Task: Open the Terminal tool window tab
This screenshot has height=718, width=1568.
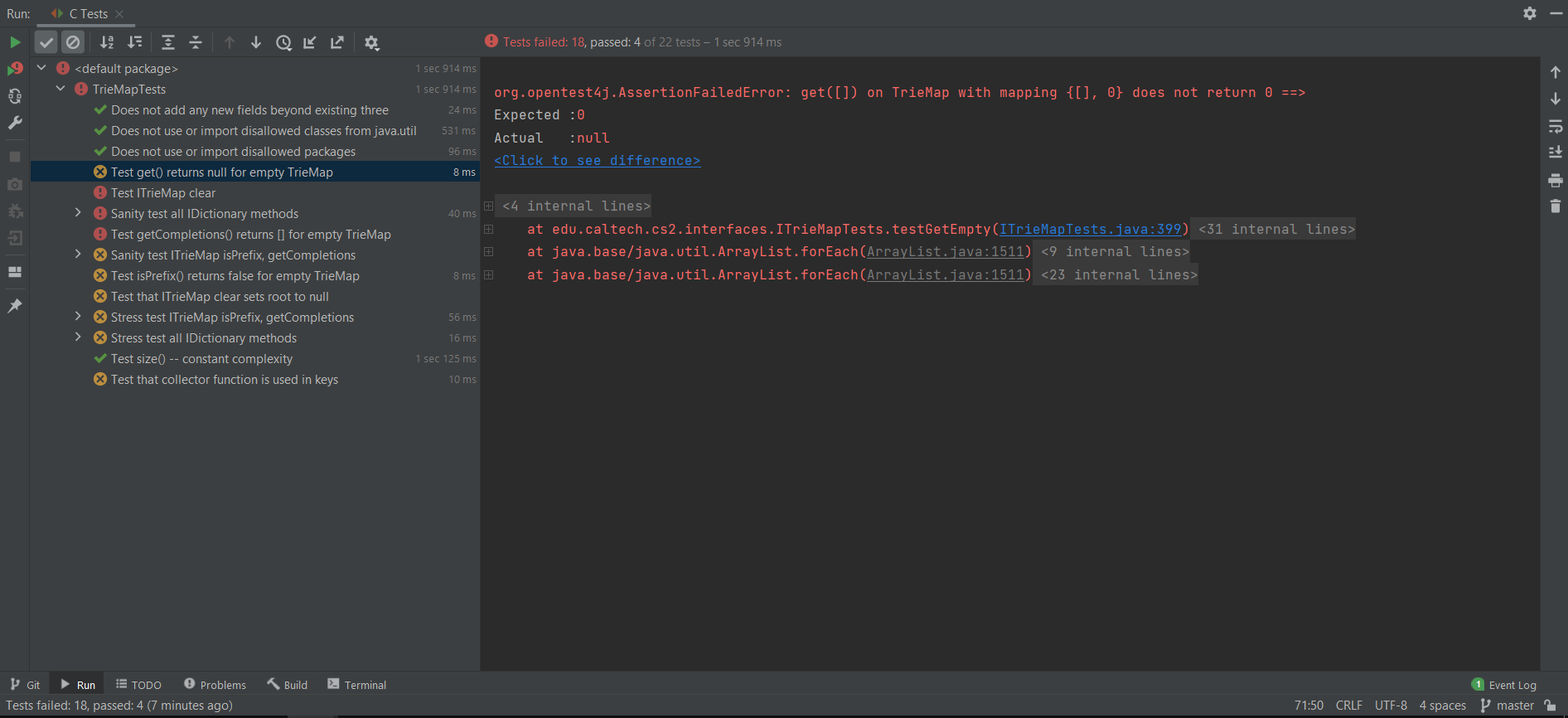Action: (x=357, y=685)
